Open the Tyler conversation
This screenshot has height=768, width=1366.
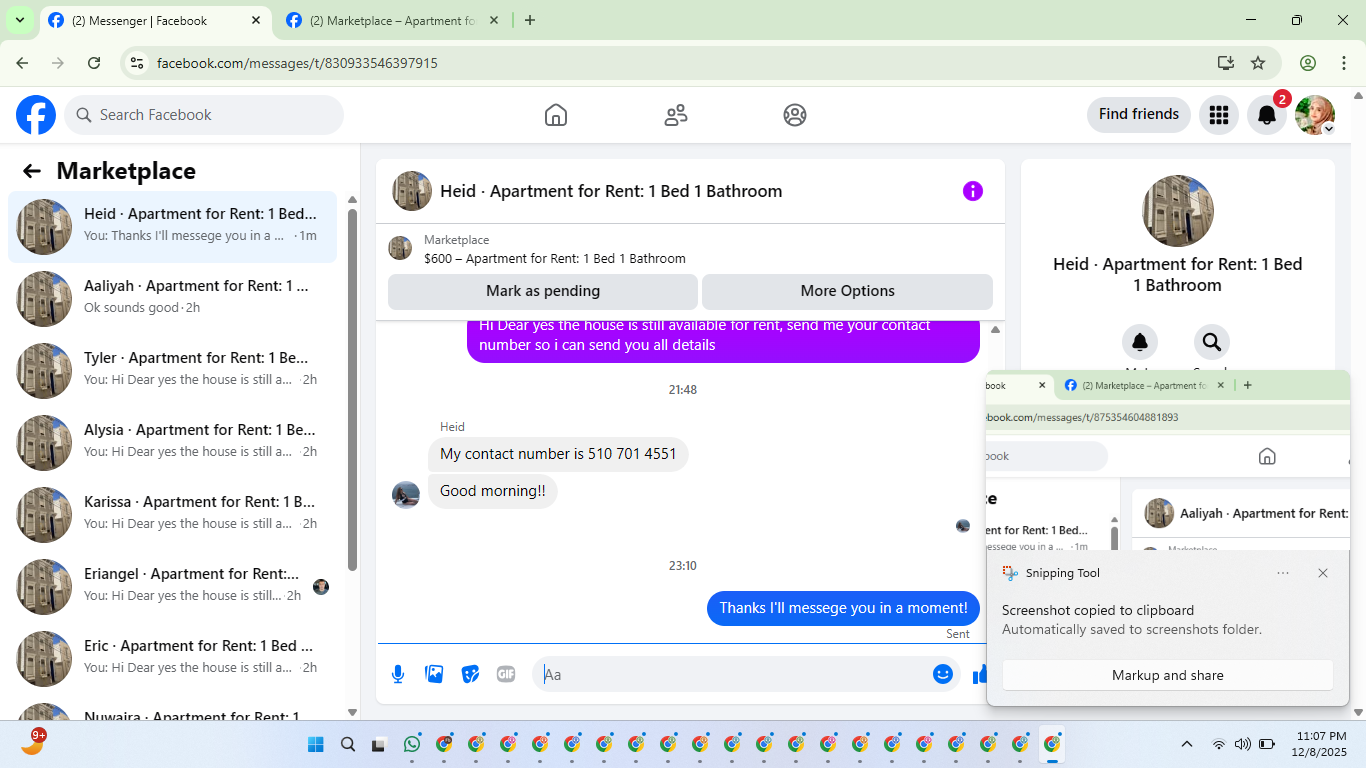[173, 370]
